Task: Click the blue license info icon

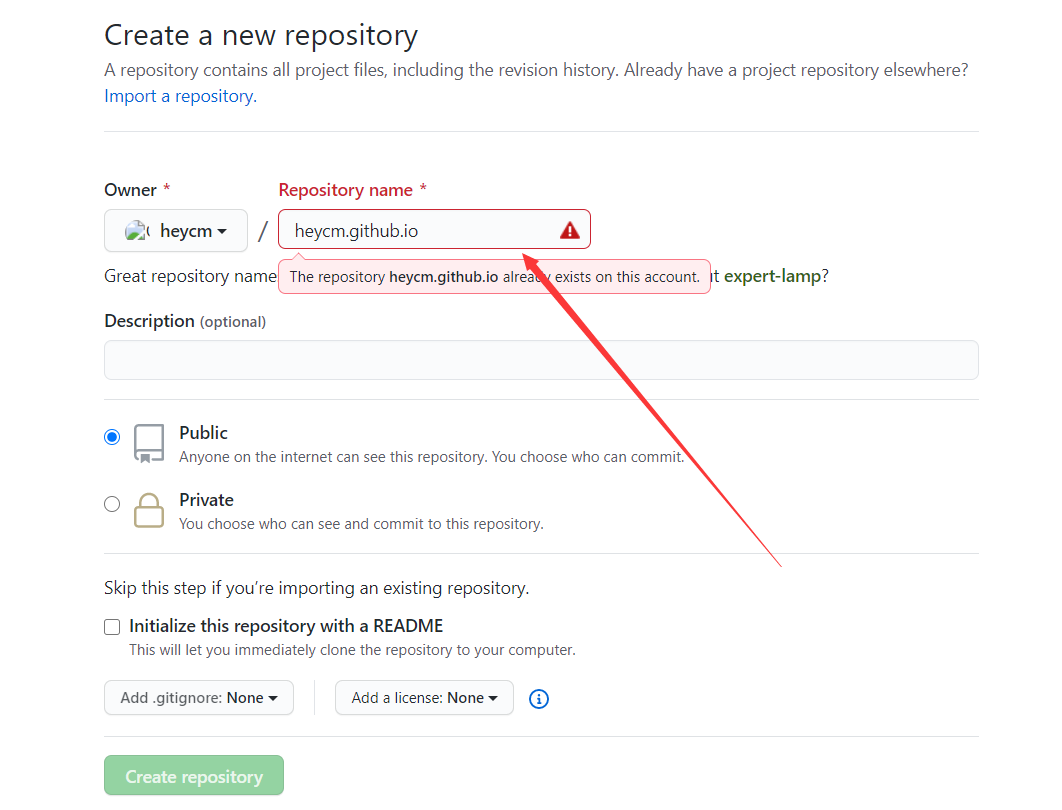Action: [x=539, y=699]
